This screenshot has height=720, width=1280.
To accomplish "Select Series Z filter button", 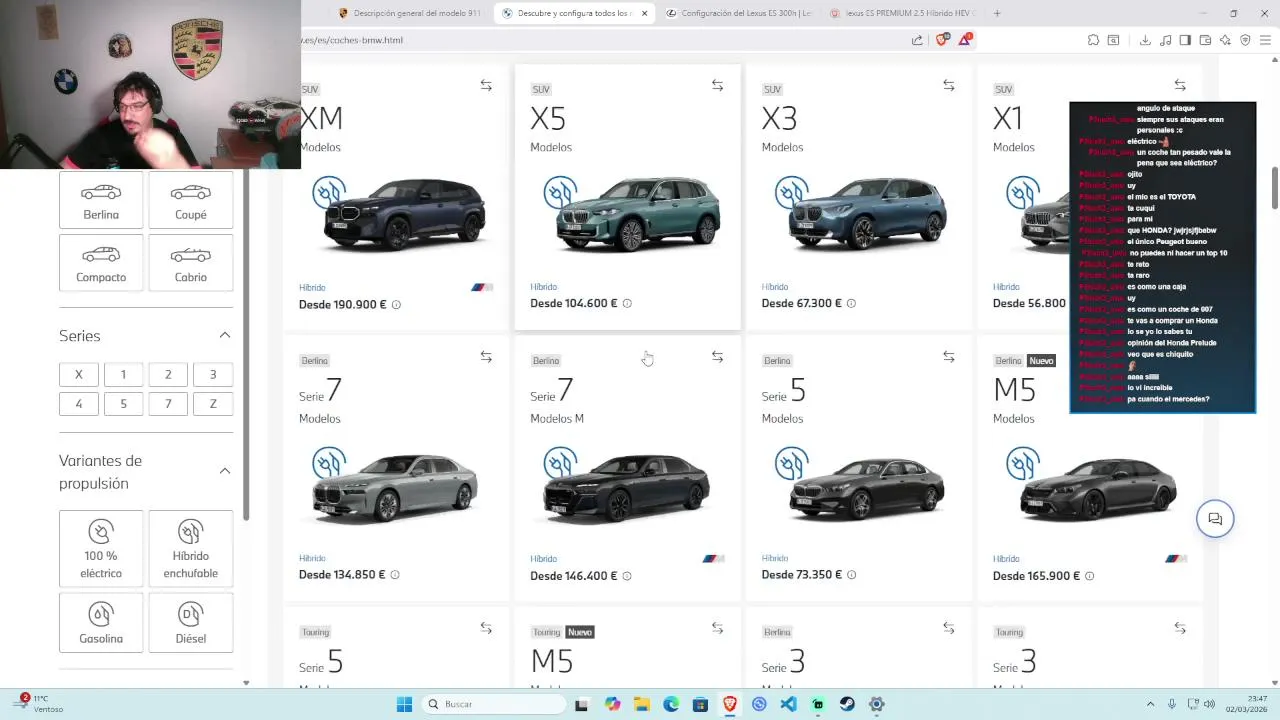I will coord(212,404).
